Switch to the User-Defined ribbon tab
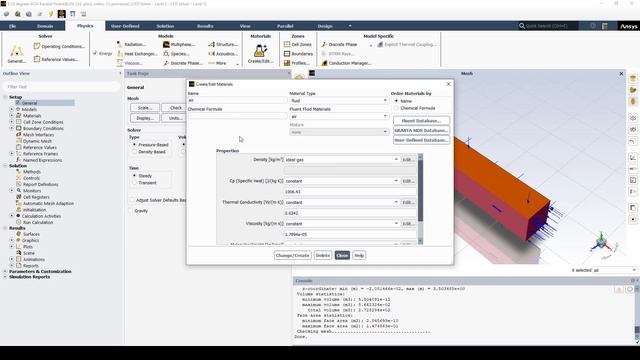This screenshot has height=360, width=640. coord(125,26)
